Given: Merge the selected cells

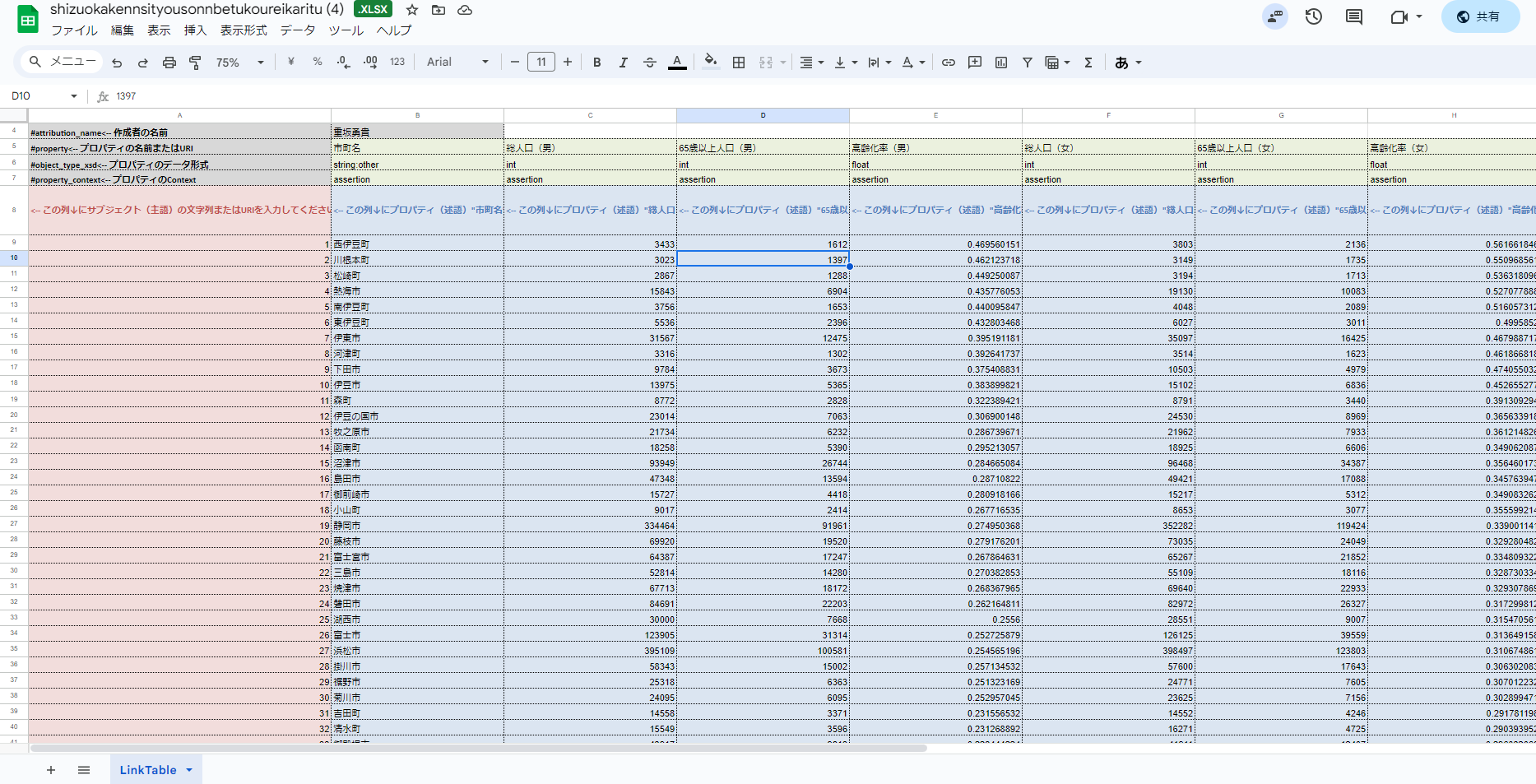Looking at the screenshot, I should [x=766, y=63].
